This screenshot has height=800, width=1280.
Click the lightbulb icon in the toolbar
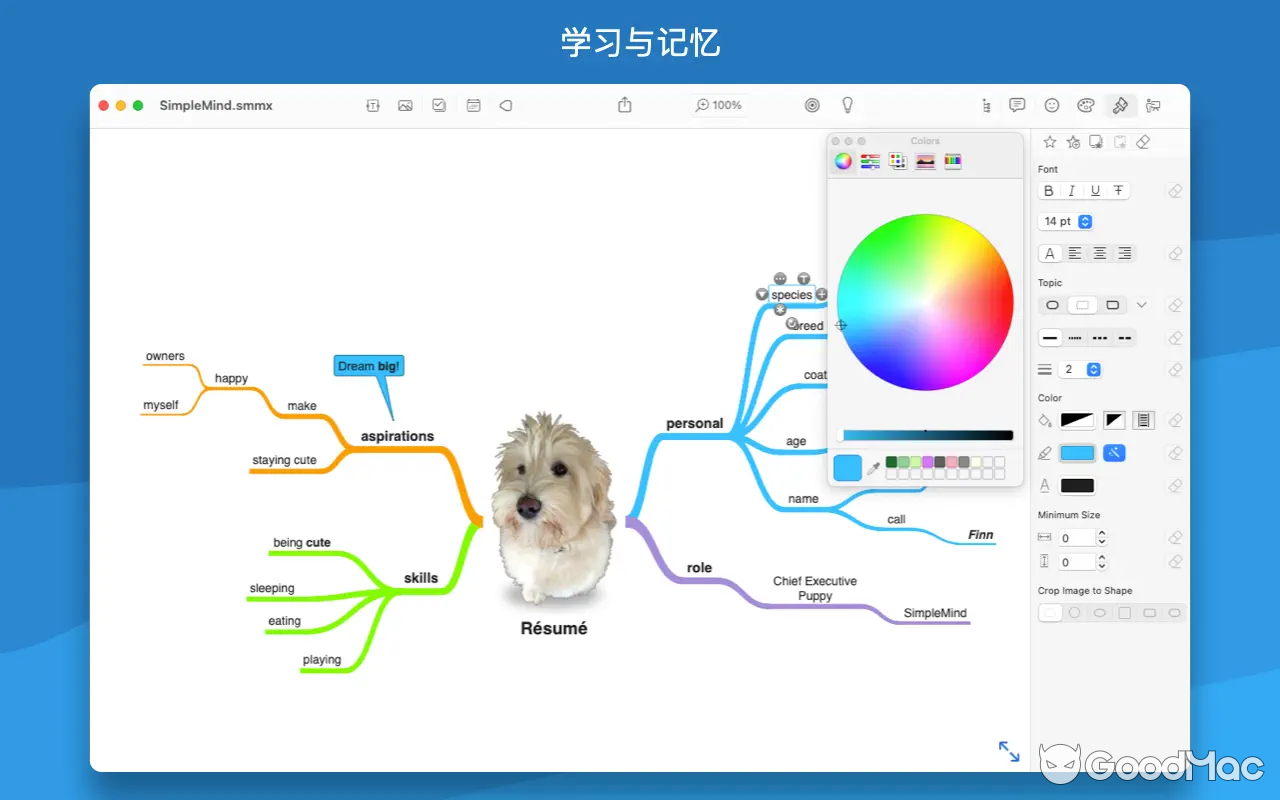[847, 105]
